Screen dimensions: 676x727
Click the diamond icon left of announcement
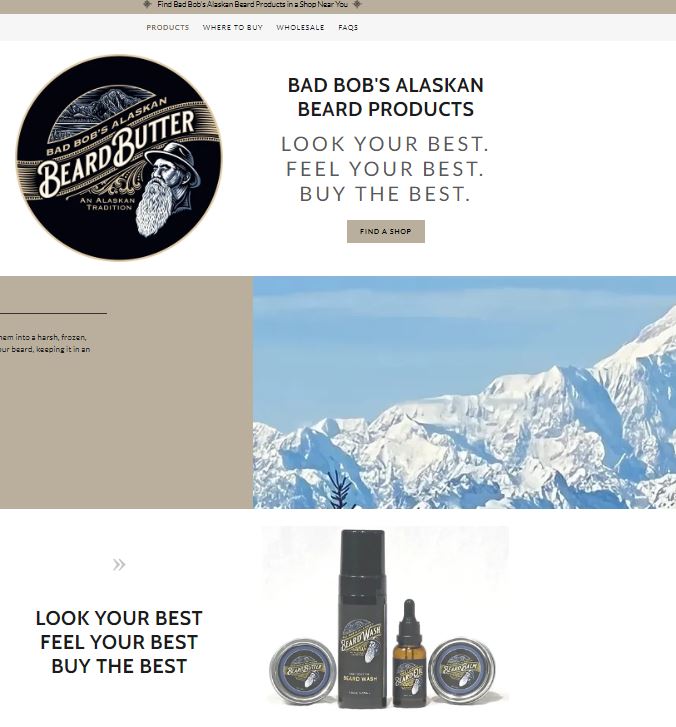click(147, 4)
